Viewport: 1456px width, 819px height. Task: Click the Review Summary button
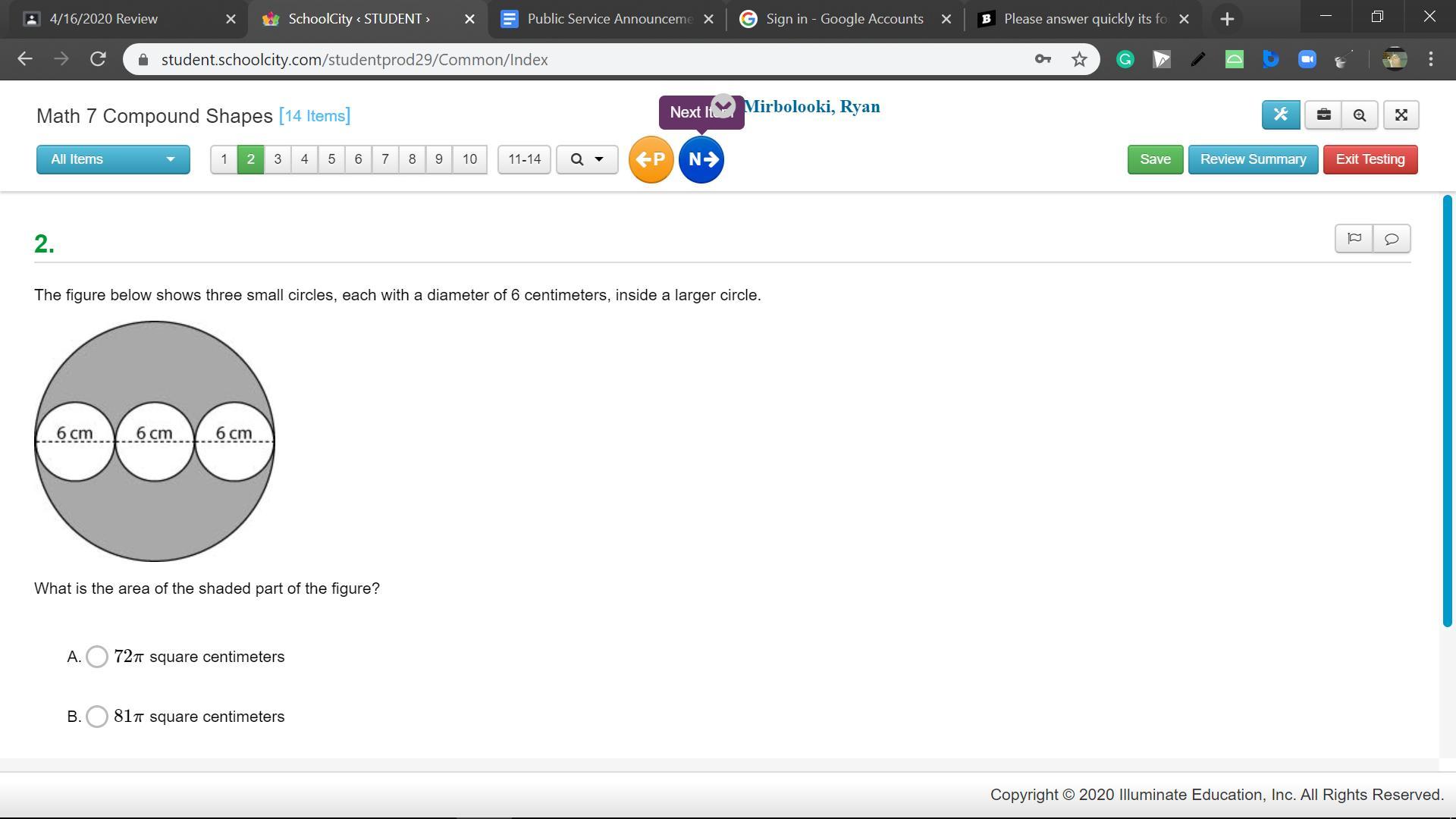point(1253,159)
